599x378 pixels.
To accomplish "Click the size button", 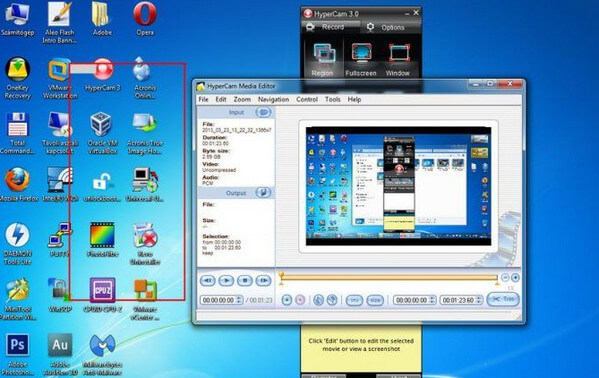I will tap(375, 300).
